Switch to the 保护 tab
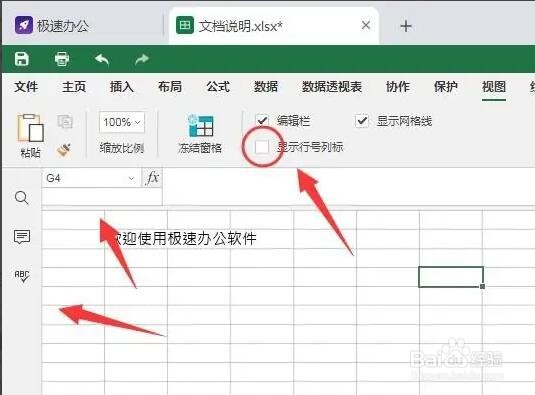Screen dimensions: 535x395 point(446,87)
